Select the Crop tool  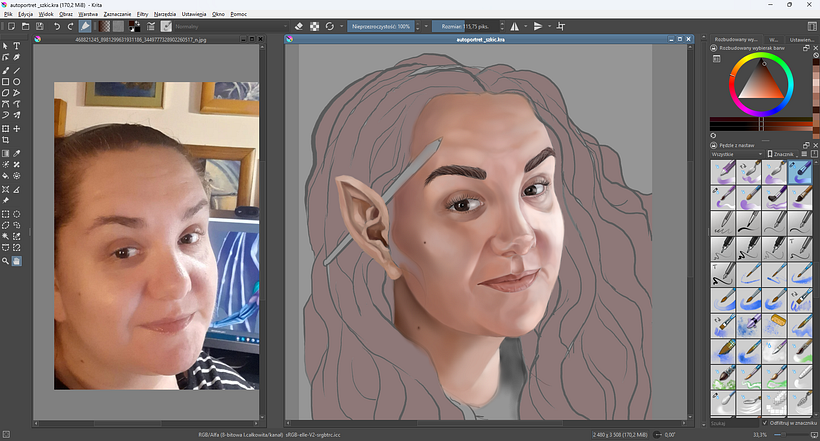pyautogui.click(x=6, y=140)
